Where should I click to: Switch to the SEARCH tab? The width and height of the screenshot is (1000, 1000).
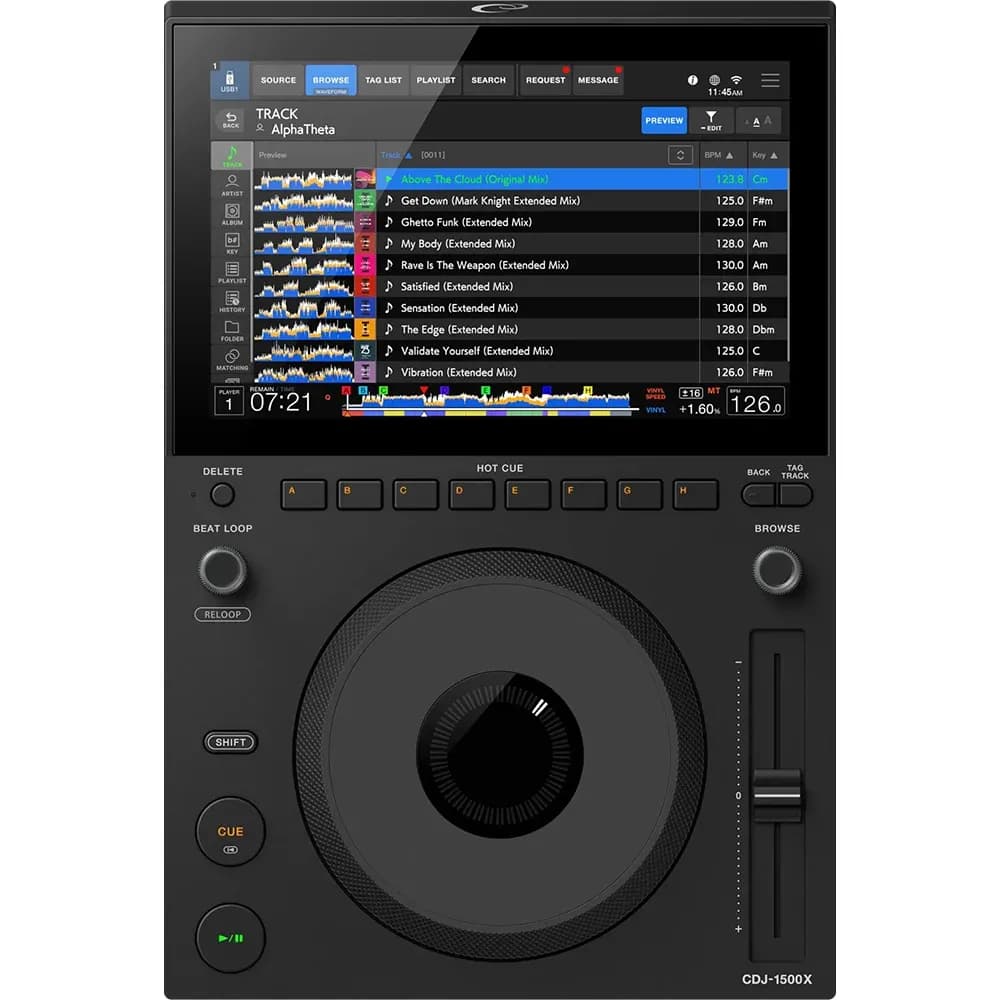pyautogui.click(x=489, y=80)
